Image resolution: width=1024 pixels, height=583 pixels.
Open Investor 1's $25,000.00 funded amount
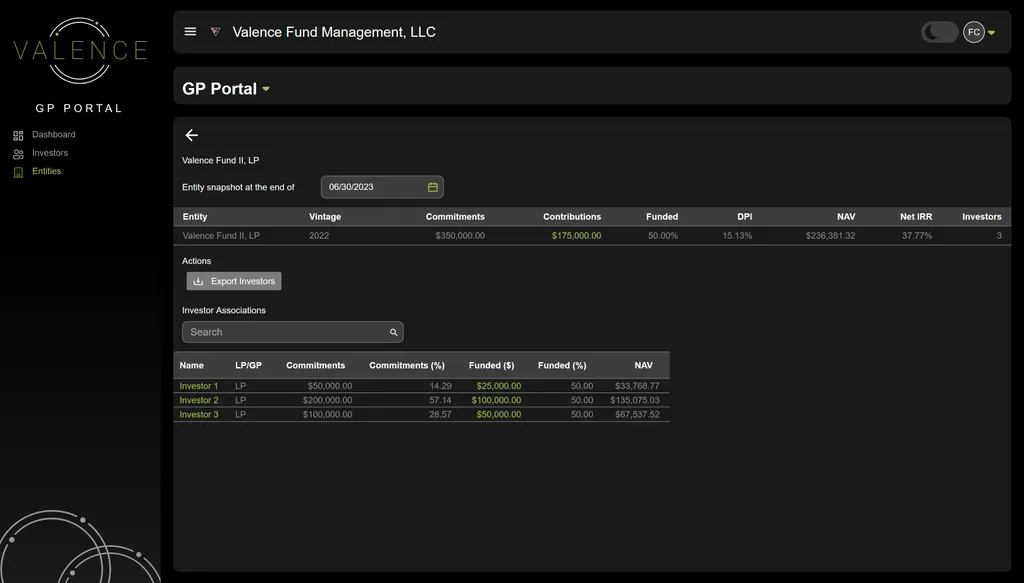click(498, 386)
